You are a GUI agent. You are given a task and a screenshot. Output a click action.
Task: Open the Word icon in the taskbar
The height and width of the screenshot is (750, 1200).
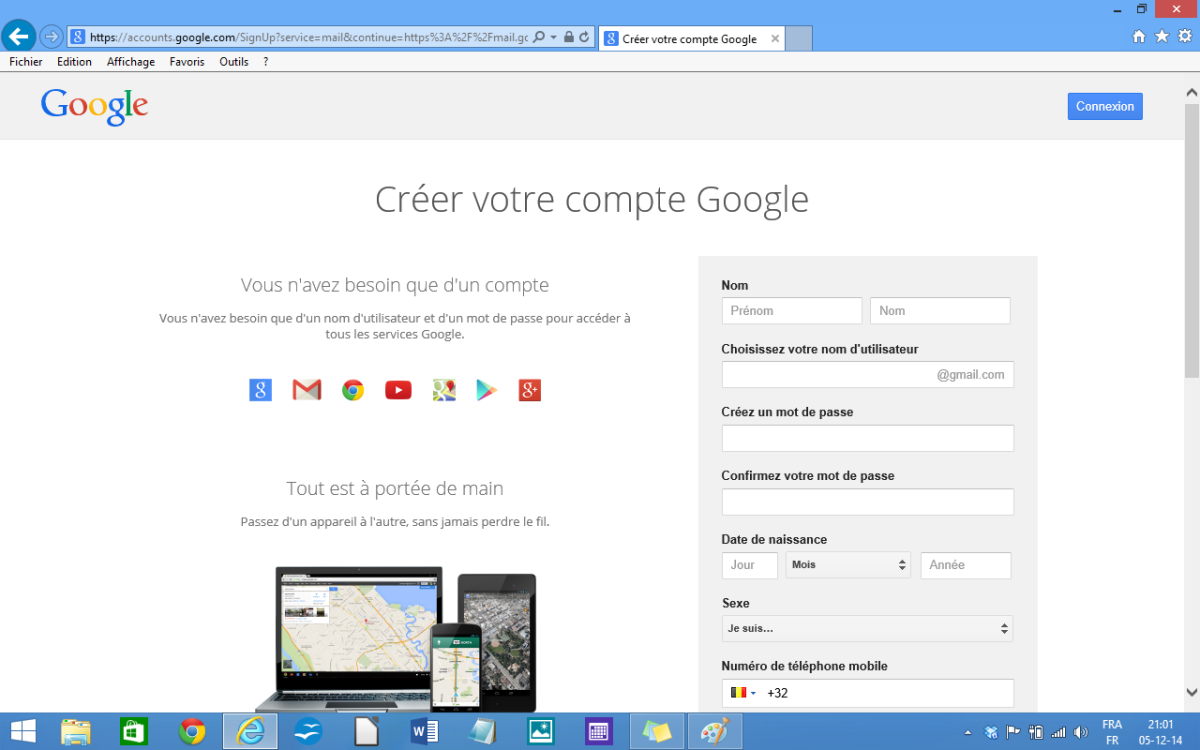[x=425, y=731]
